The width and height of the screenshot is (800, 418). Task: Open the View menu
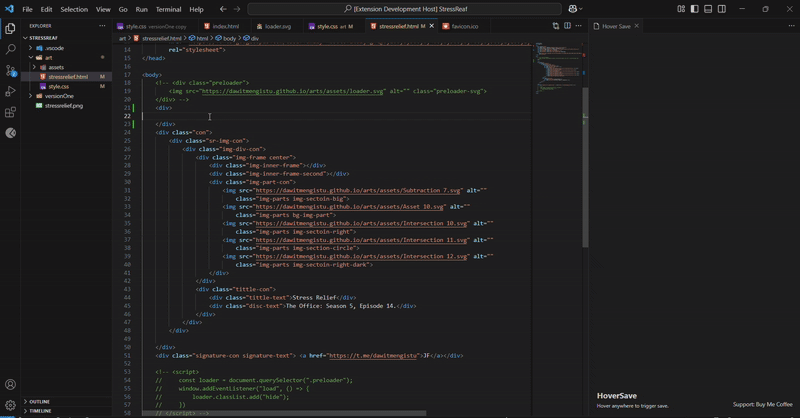[103, 9]
